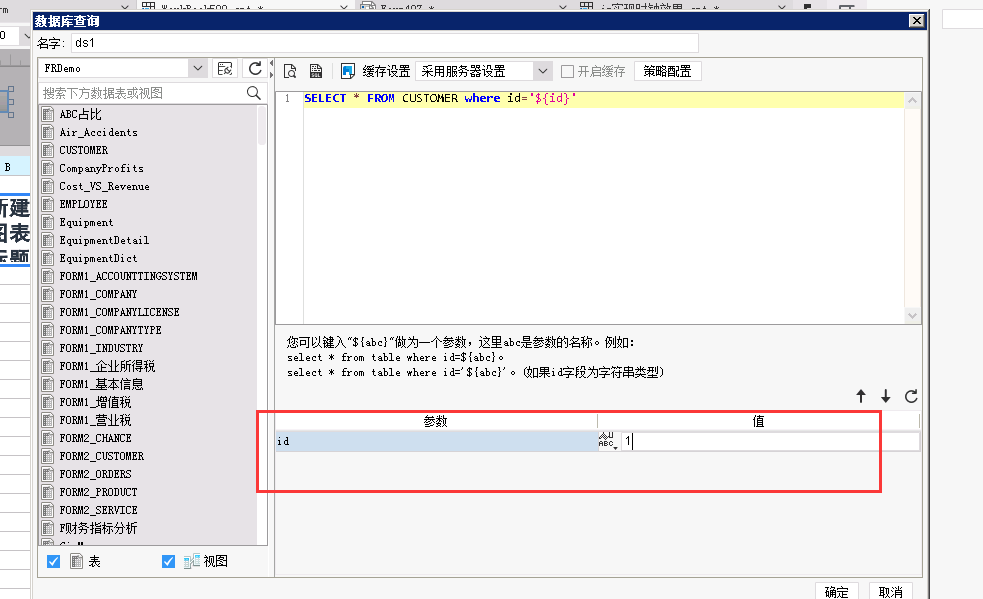The width and height of the screenshot is (983, 599).
Task: Click the table icon beside FORM2_ORDERS
Action: (48, 474)
